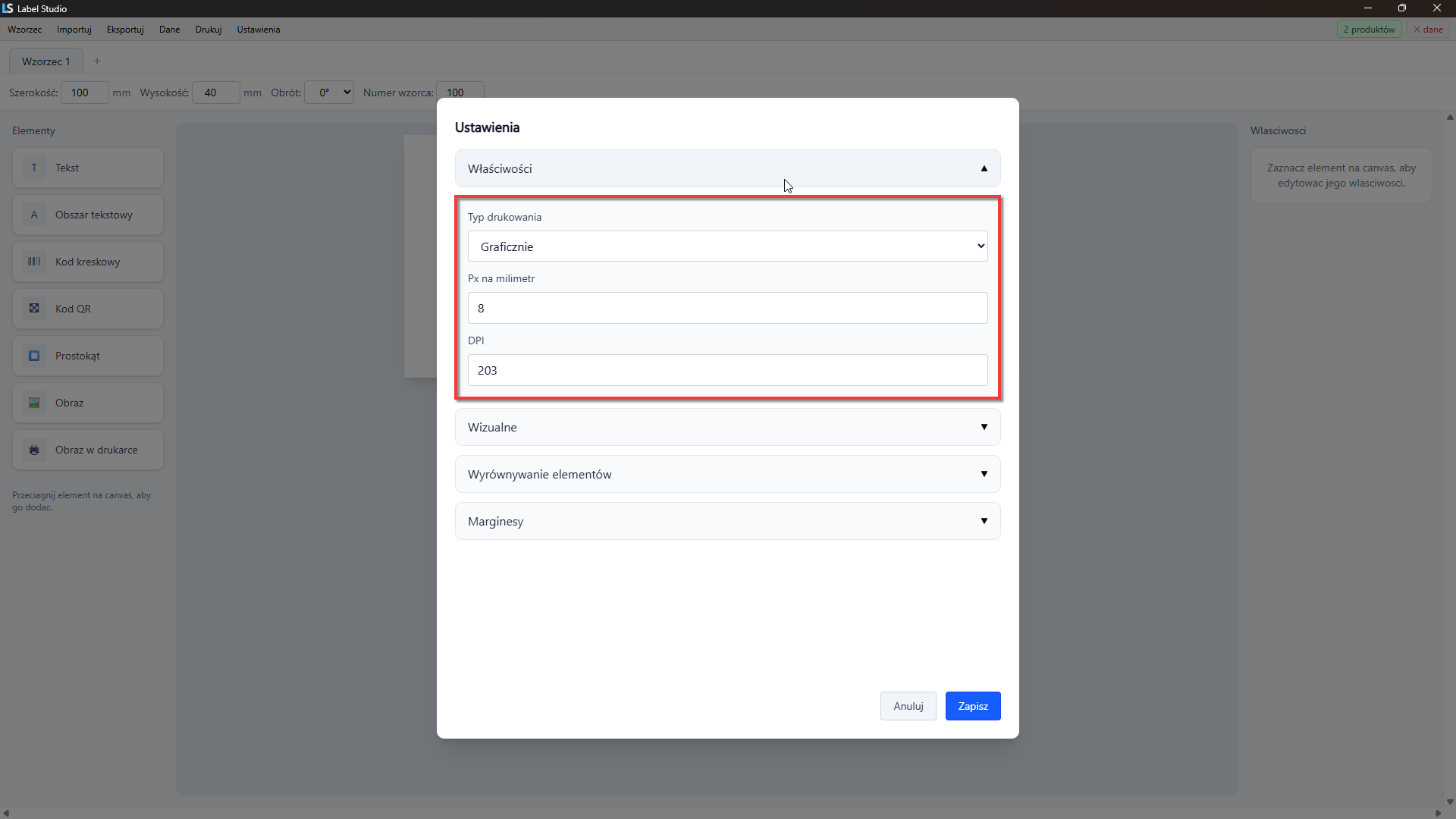Click the Obraz image icon
This screenshot has height=819, width=1456.
[34, 403]
